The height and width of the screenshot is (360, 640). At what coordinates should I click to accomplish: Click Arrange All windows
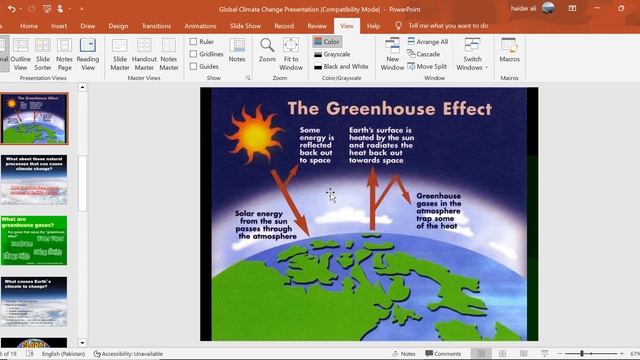(x=427, y=42)
